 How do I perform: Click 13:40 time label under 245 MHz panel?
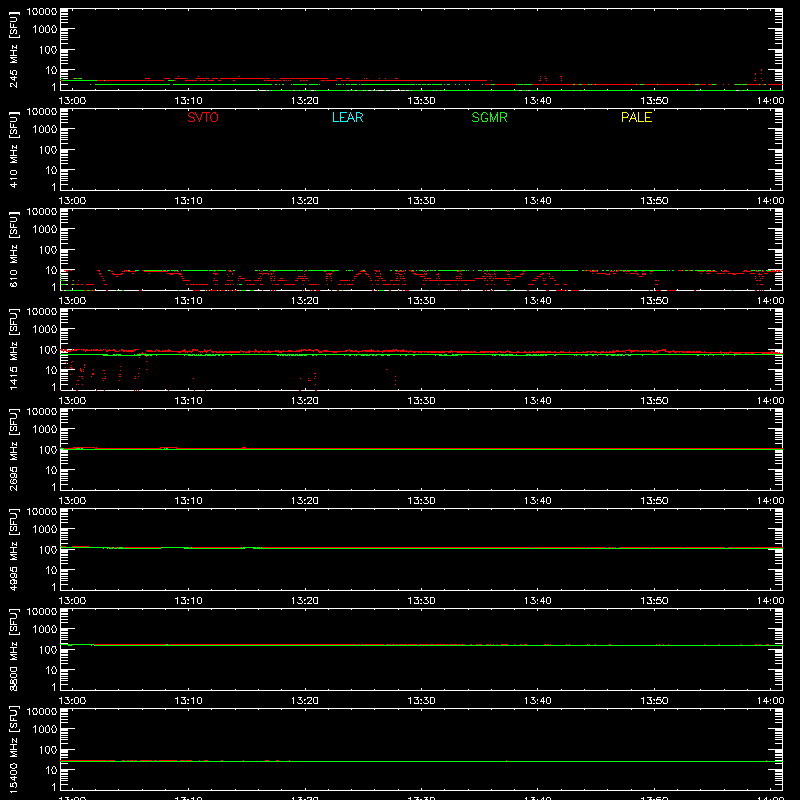pyautogui.click(x=537, y=101)
